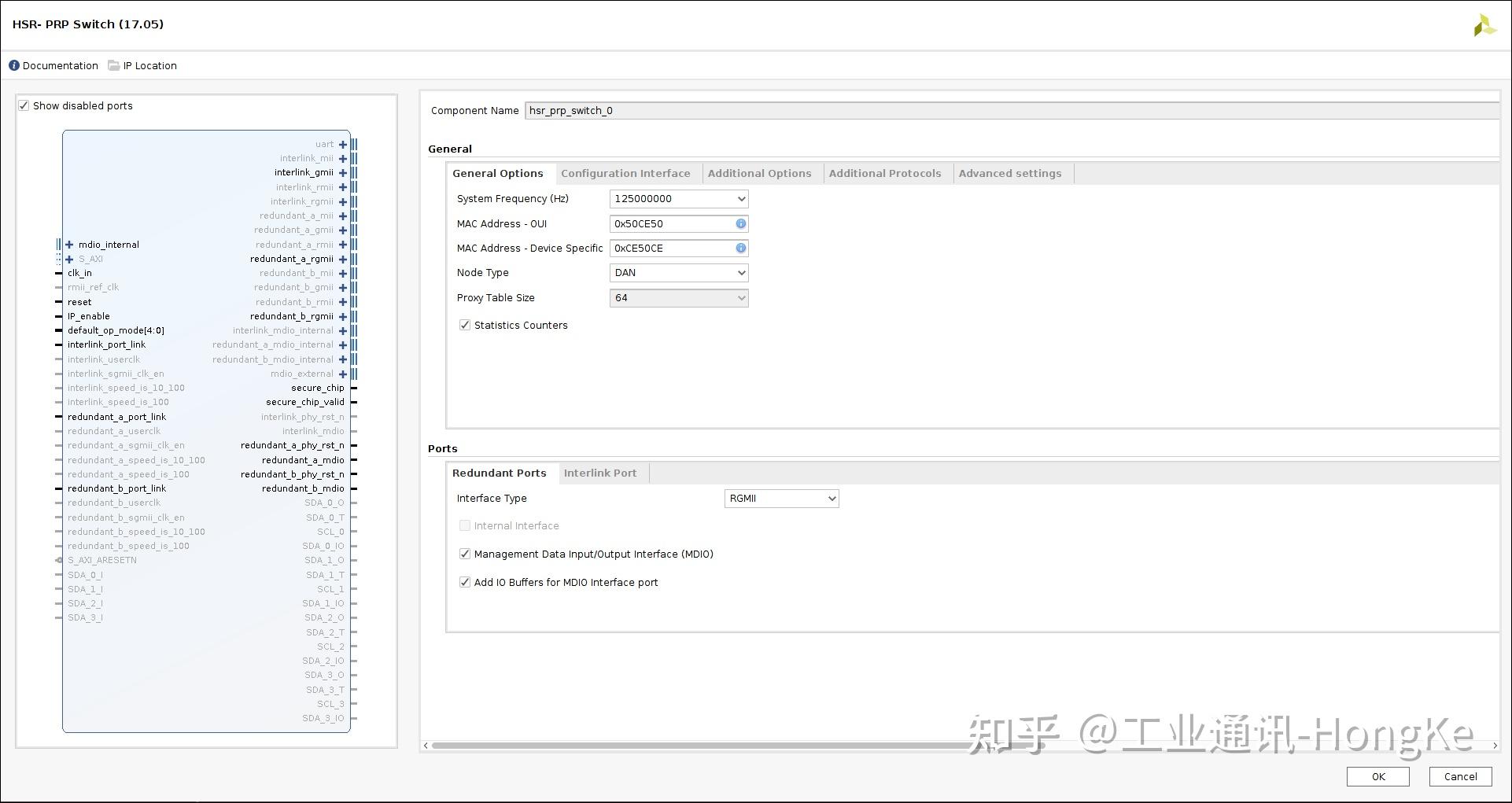This screenshot has width=1512, height=803.
Task: Expand the mdio_internal port group
Action: coord(69,245)
